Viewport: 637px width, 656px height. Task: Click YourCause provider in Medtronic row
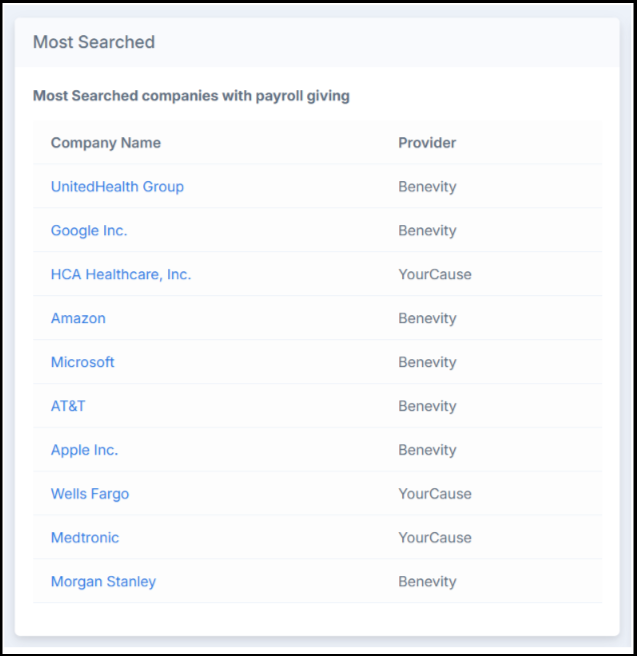[x=435, y=538]
